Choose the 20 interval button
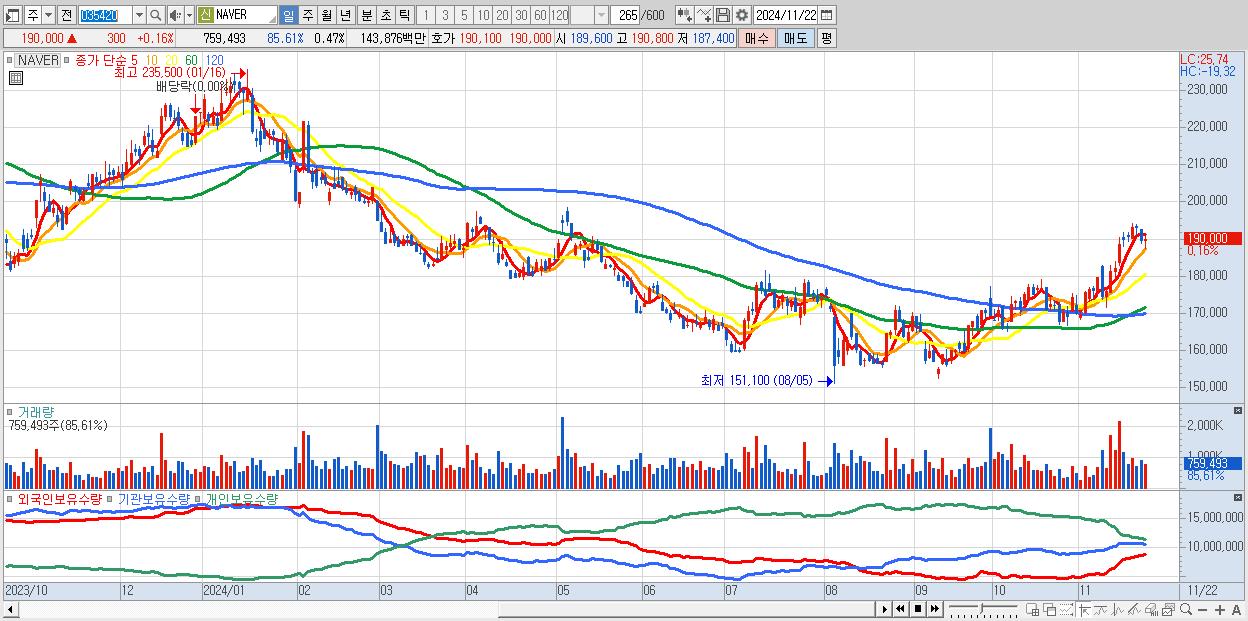This screenshot has height=621, width=1248. tap(502, 15)
